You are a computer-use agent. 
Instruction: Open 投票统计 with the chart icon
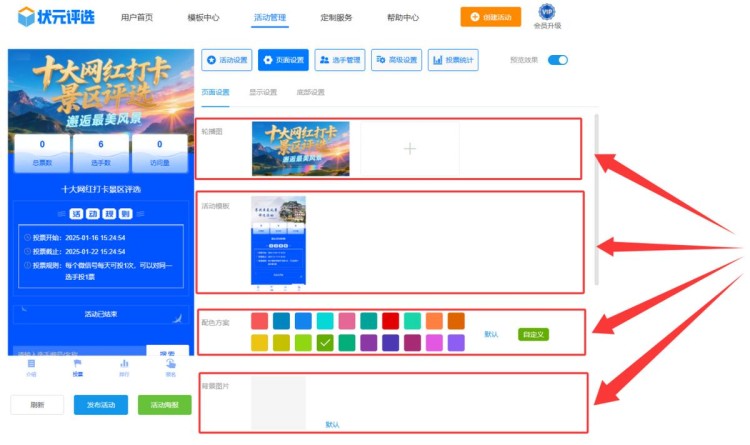click(x=454, y=60)
